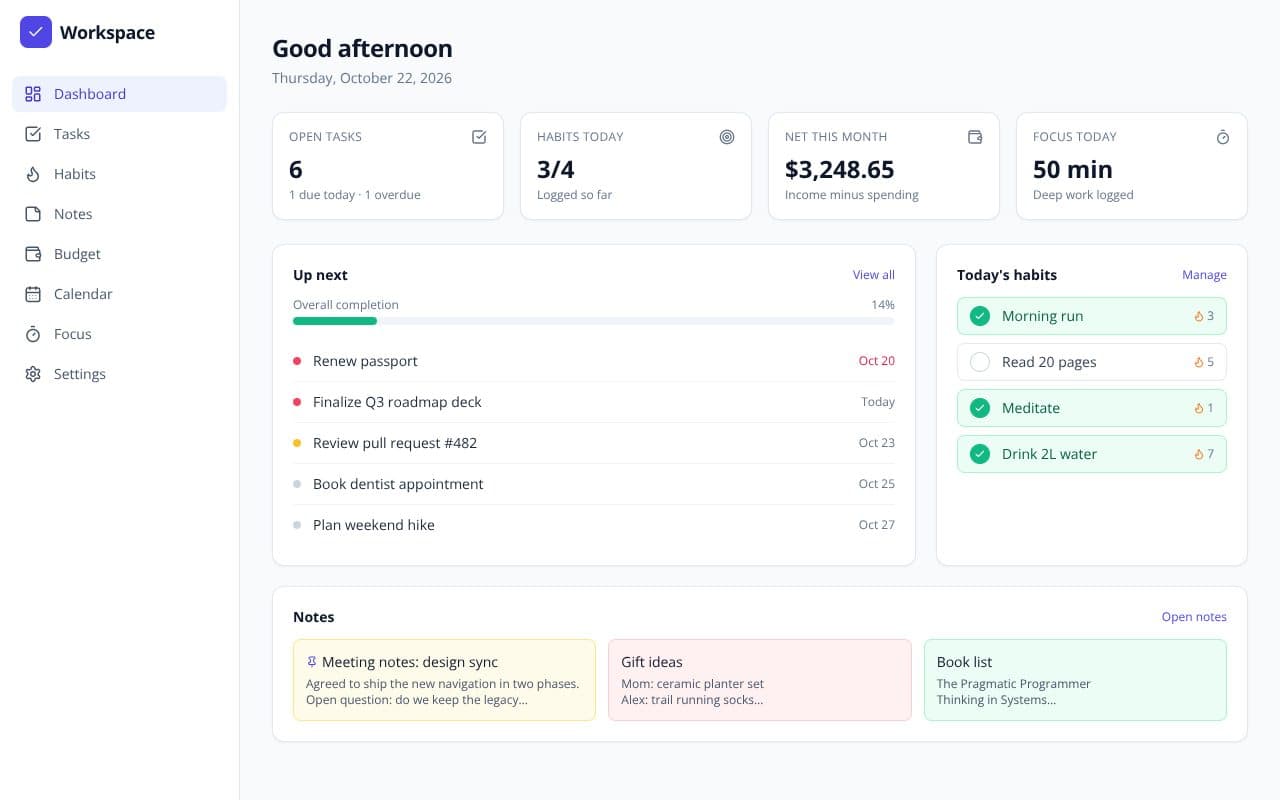Click Manage in Today's habits
This screenshot has width=1280, height=800.
1204,275
